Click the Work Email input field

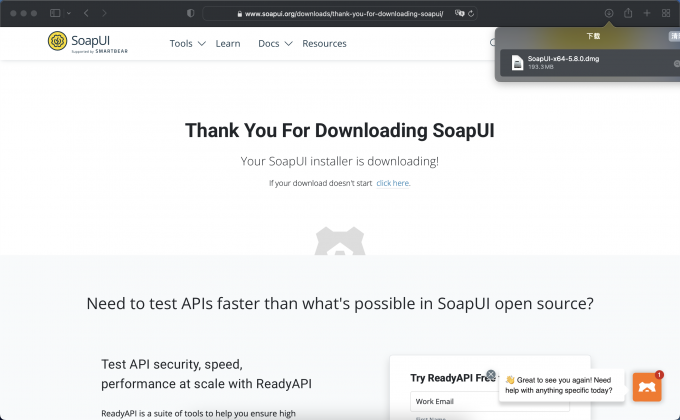coord(490,401)
